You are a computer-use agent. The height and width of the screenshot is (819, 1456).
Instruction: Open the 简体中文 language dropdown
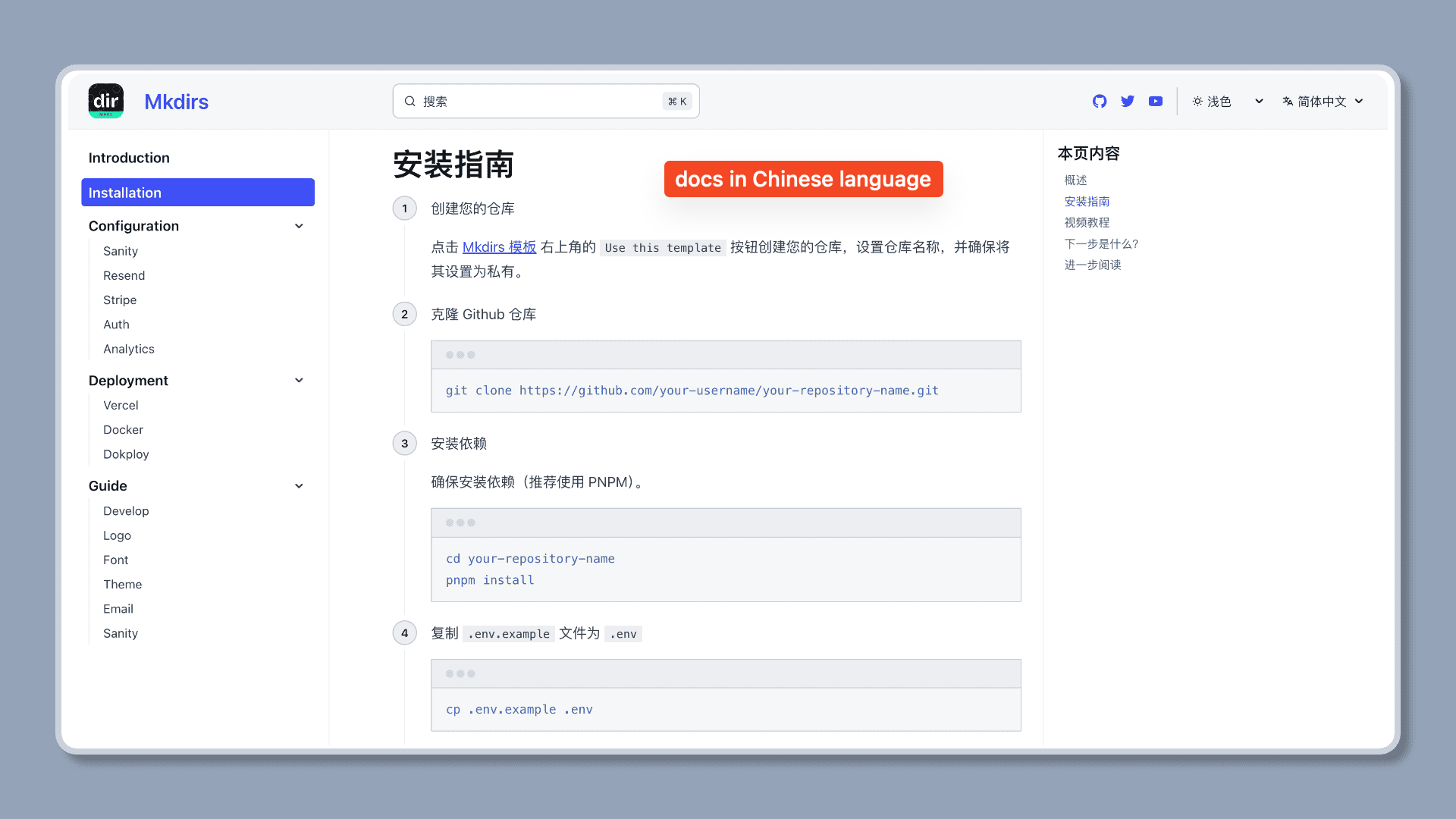pos(1323,101)
